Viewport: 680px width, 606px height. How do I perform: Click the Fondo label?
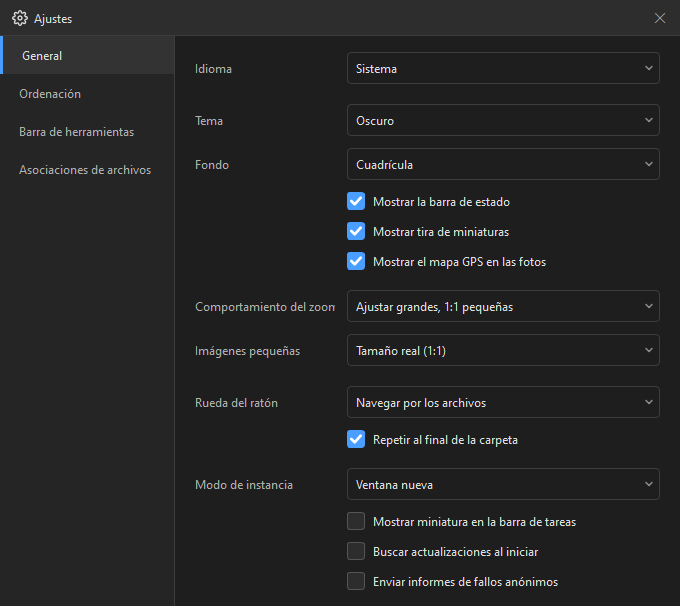[x=212, y=165]
